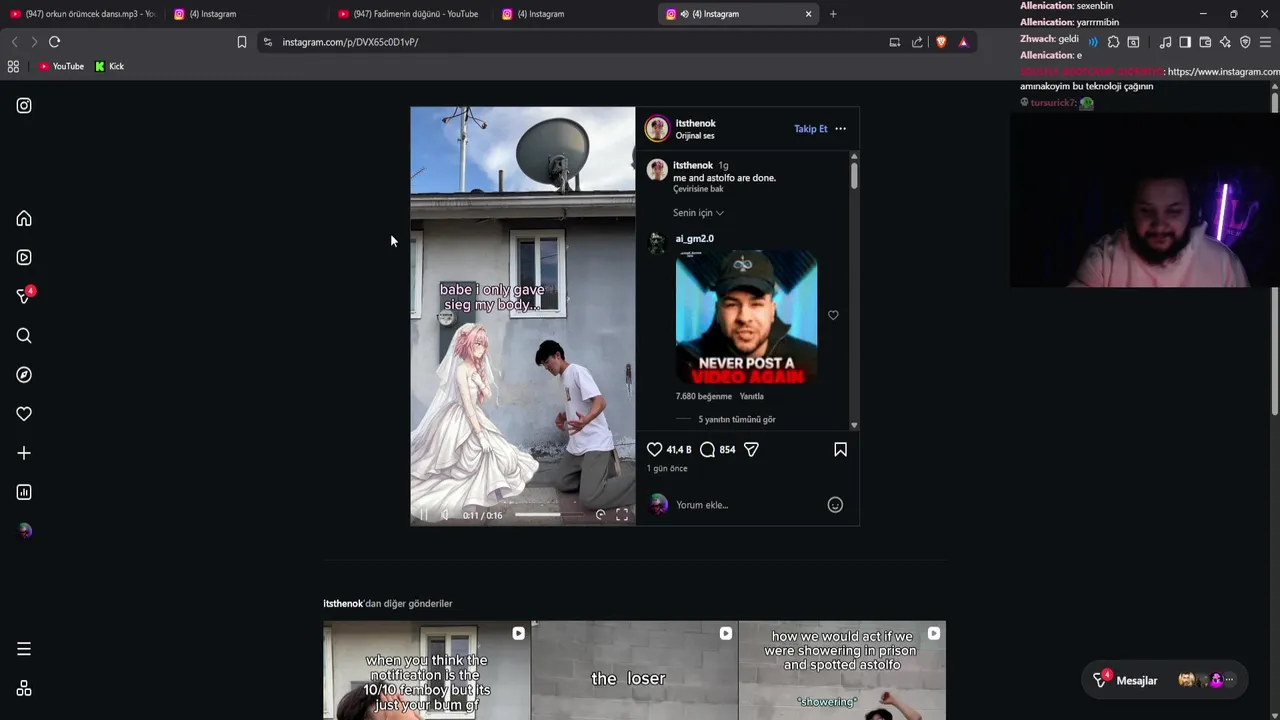Enter fullscreen on the video
This screenshot has height=720, width=1280.
click(x=621, y=515)
